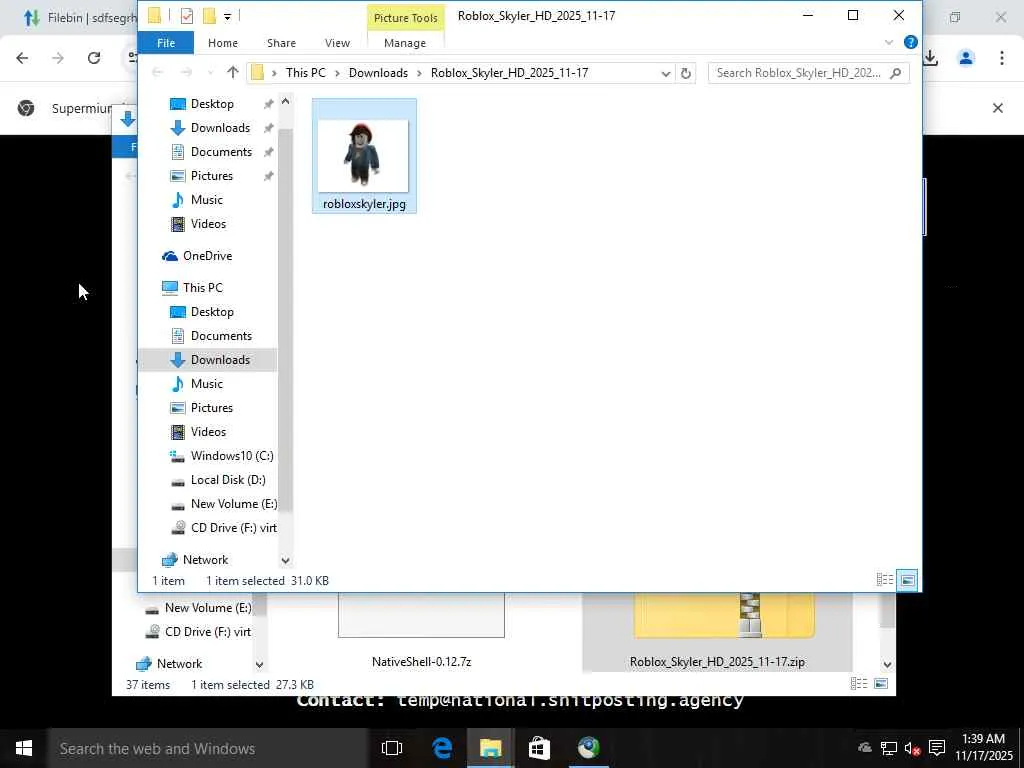
Task: Switch to large thumbnails view in front window
Action: tap(908, 580)
